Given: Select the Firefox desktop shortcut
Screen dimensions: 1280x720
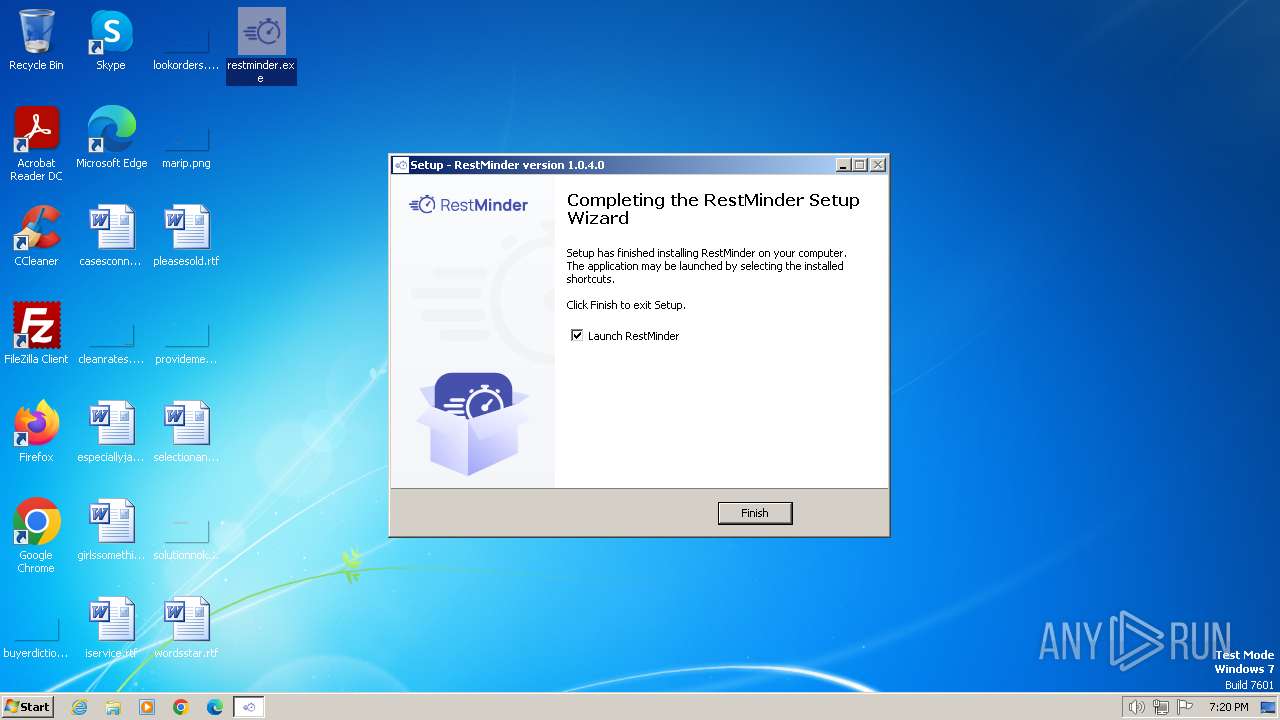Looking at the screenshot, I should (36, 432).
